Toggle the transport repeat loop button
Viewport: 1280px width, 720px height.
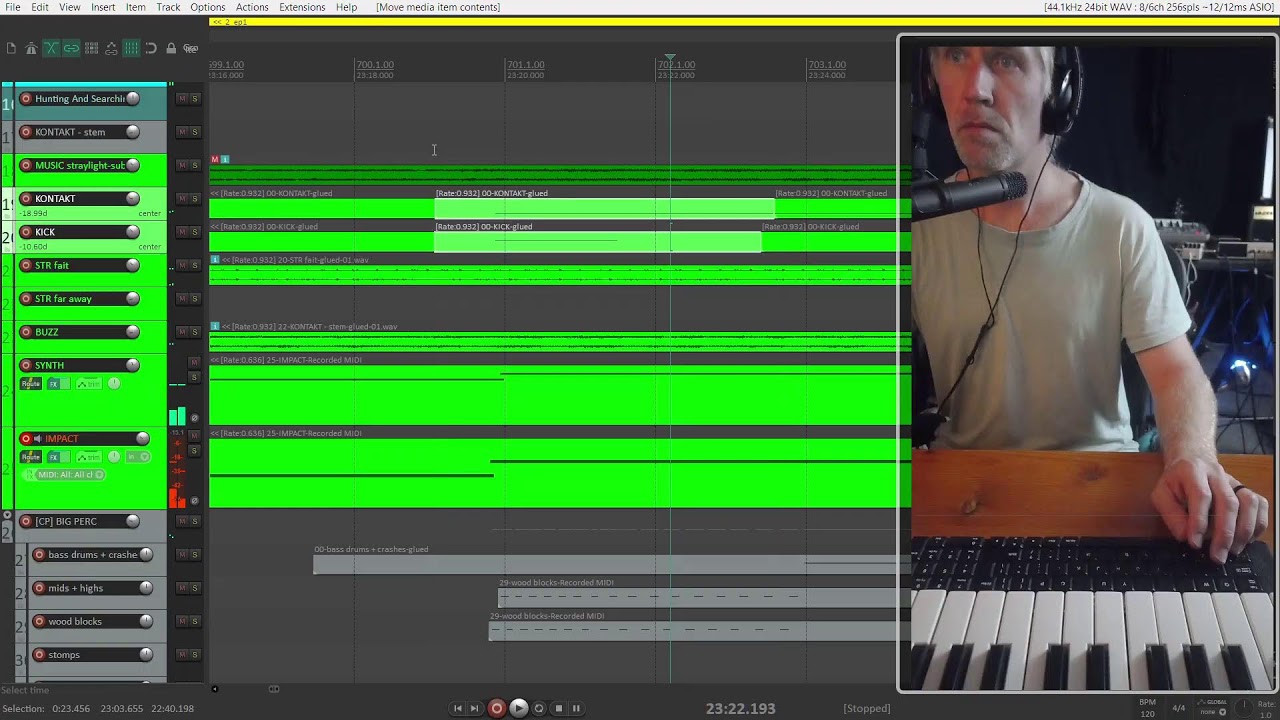[x=539, y=708]
